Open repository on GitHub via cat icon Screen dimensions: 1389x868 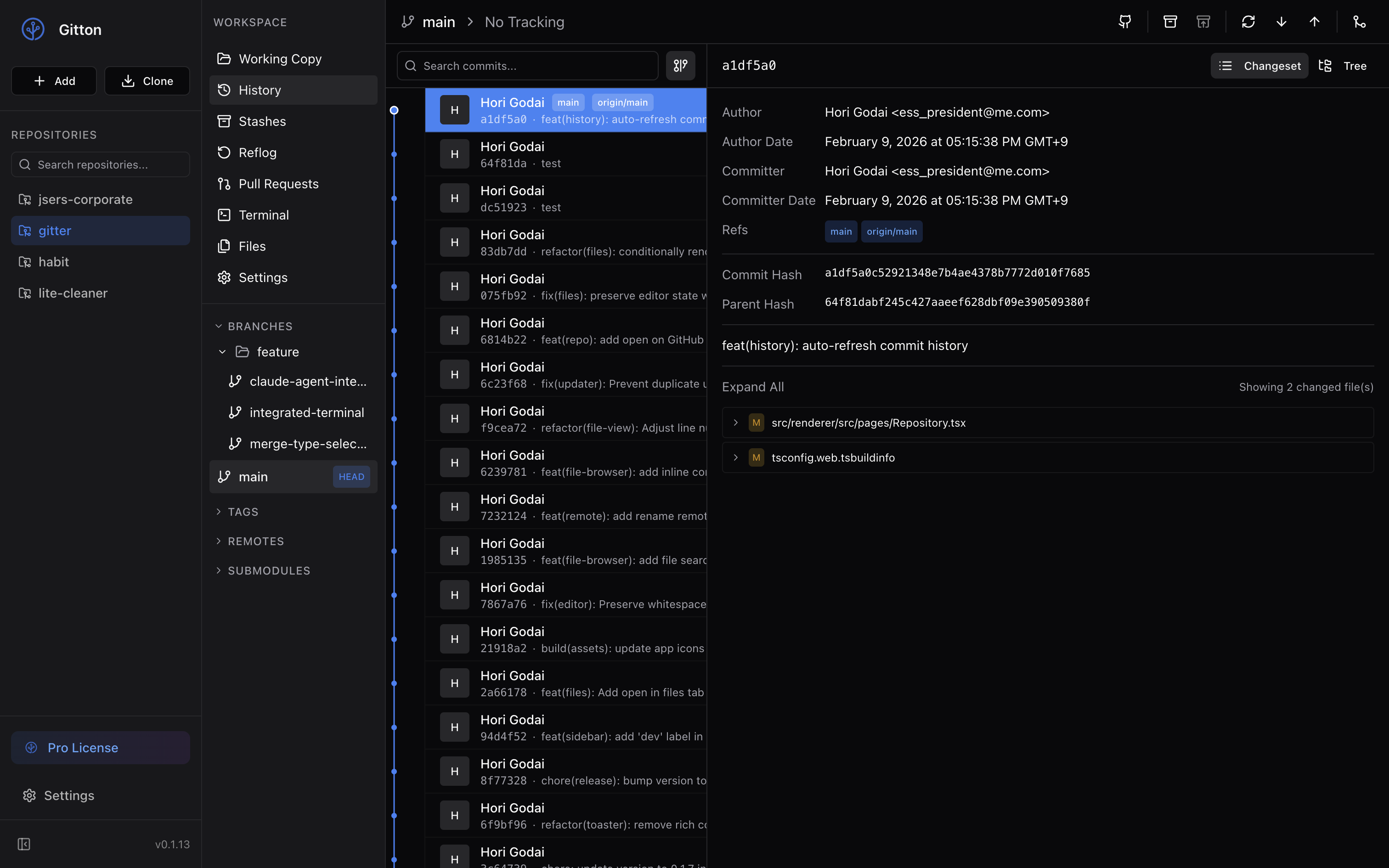pos(1125,22)
